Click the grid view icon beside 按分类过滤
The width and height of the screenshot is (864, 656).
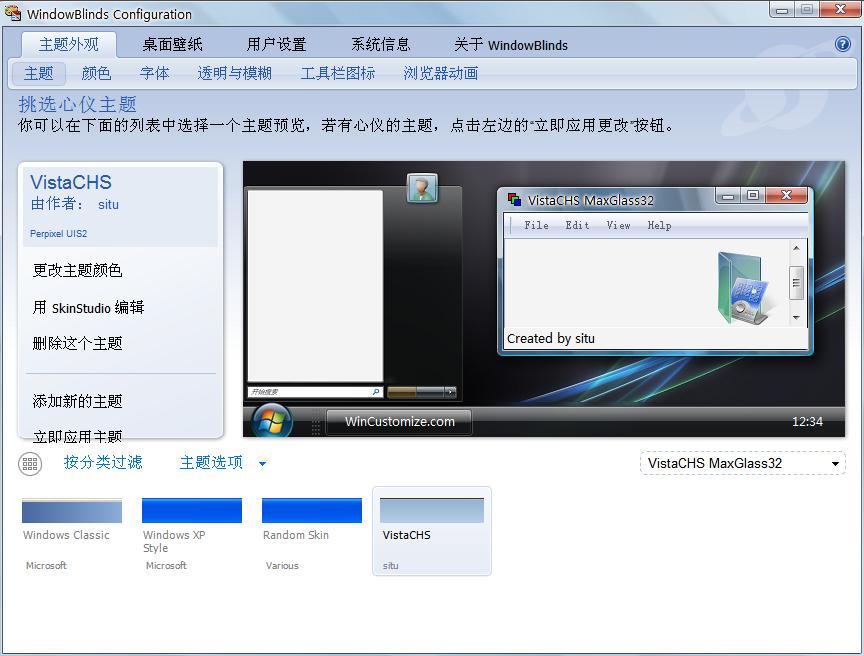[30, 464]
